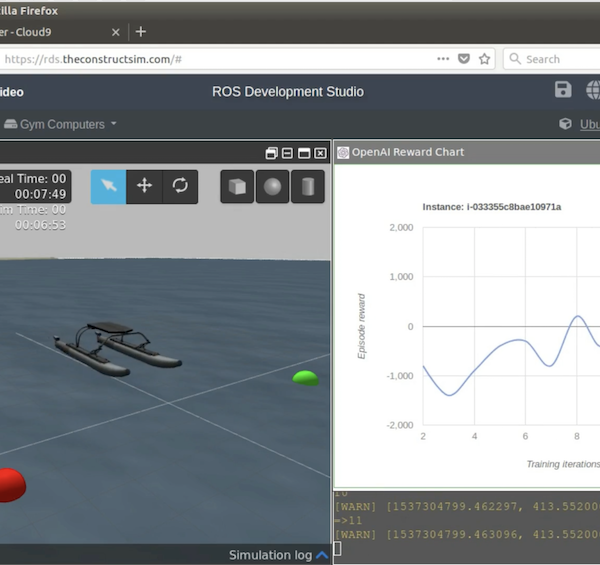Click the =>11 terminal line
600x565 pixels.
tap(348, 520)
